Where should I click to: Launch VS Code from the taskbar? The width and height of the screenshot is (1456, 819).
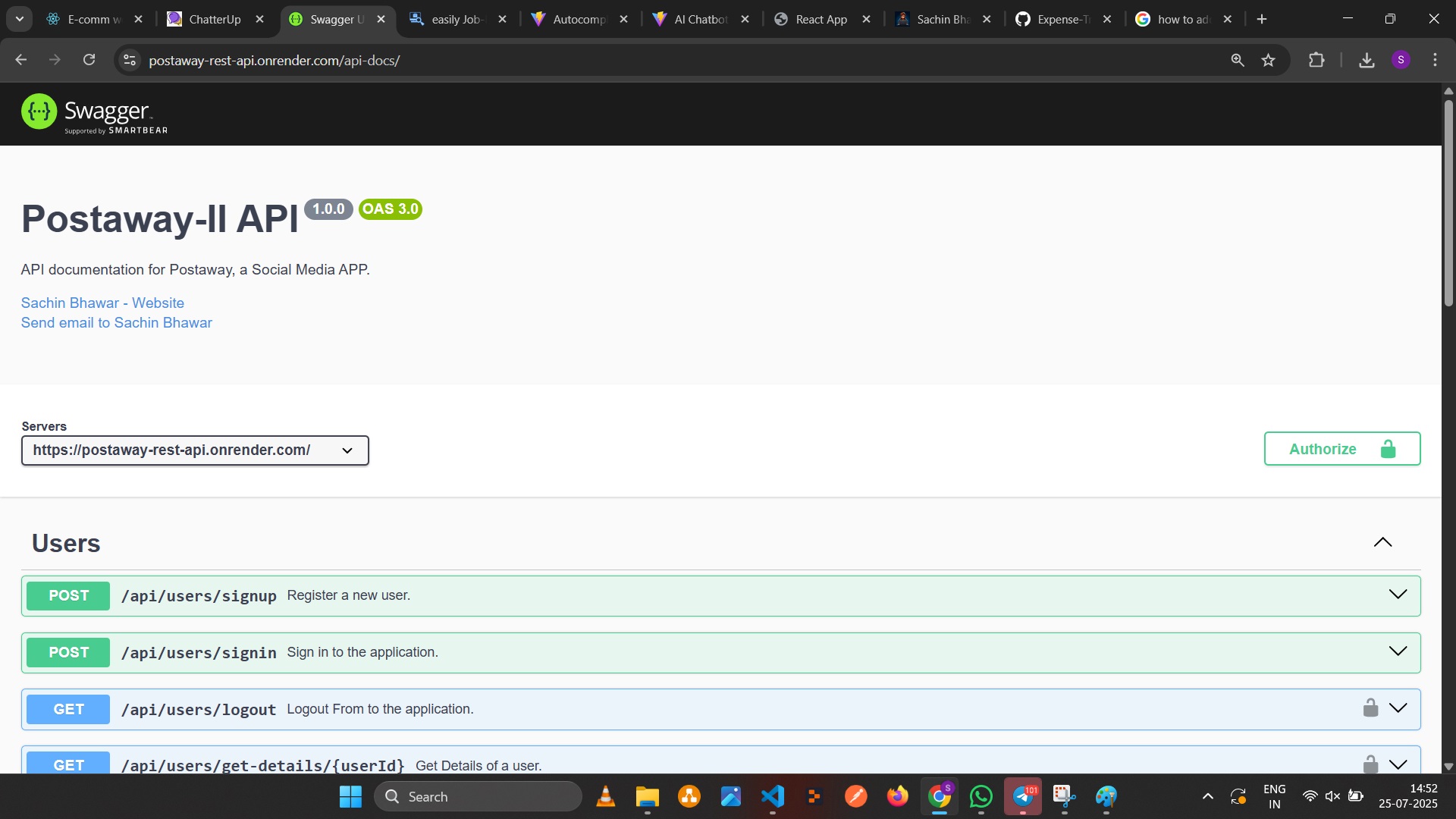[x=772, y=796]
